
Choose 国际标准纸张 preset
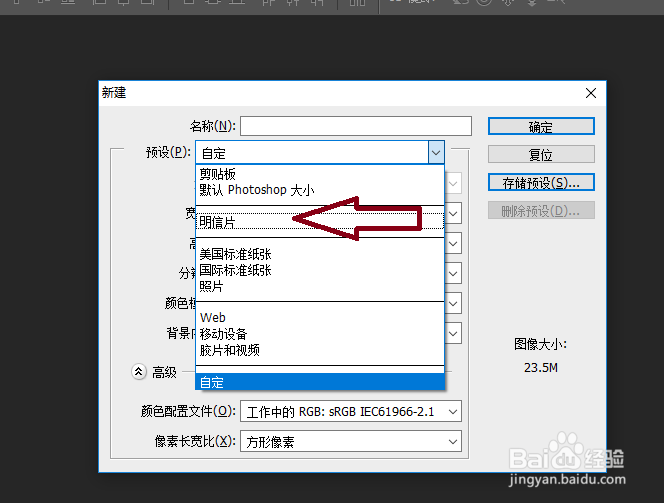pyautogui.click(x=320, y=270)
